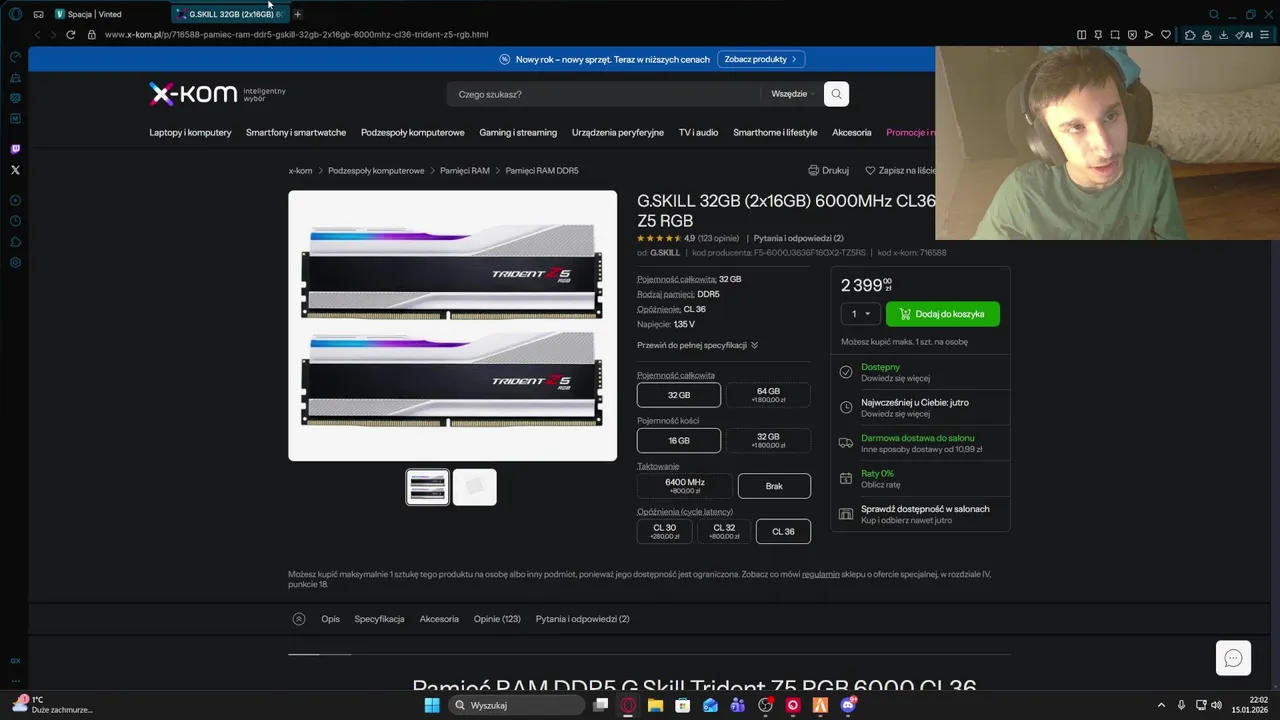
Task: Search tabs with the magnifier icon
Action: pos(1214,14)
